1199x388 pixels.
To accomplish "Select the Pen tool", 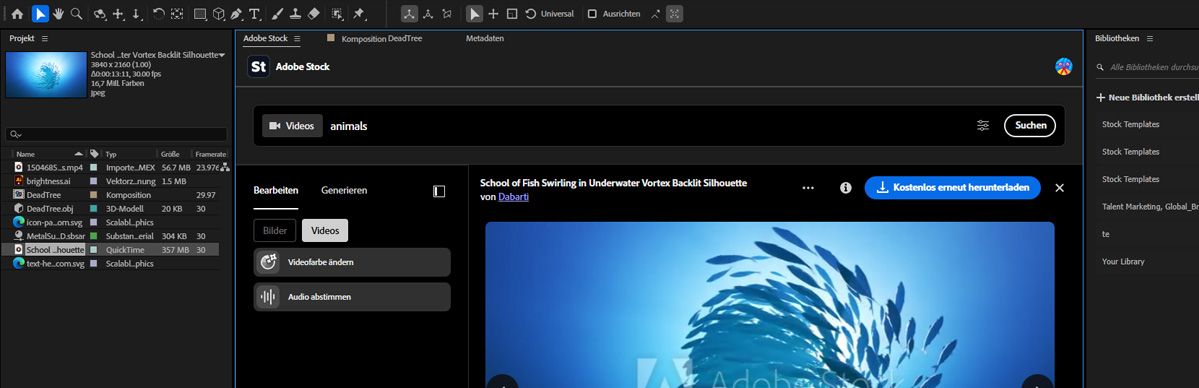I will [x=236, y=14].
